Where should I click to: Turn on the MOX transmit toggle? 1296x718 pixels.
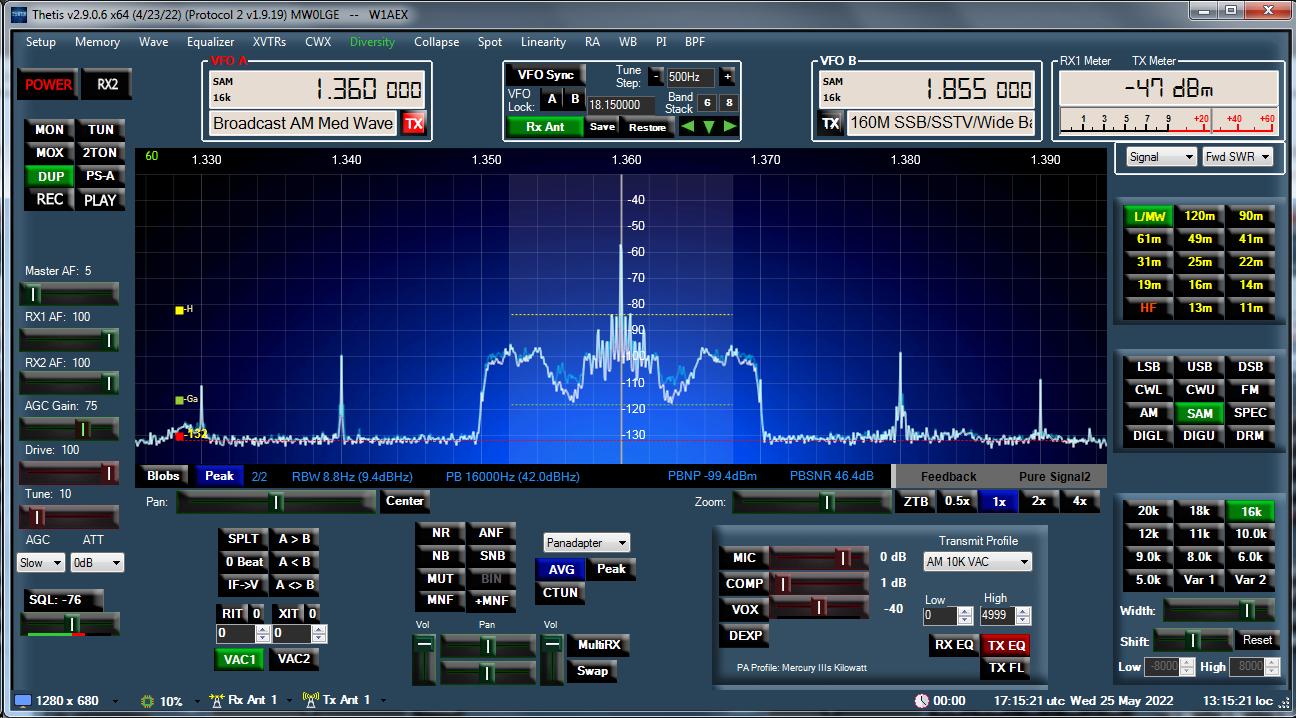(49, 153)
